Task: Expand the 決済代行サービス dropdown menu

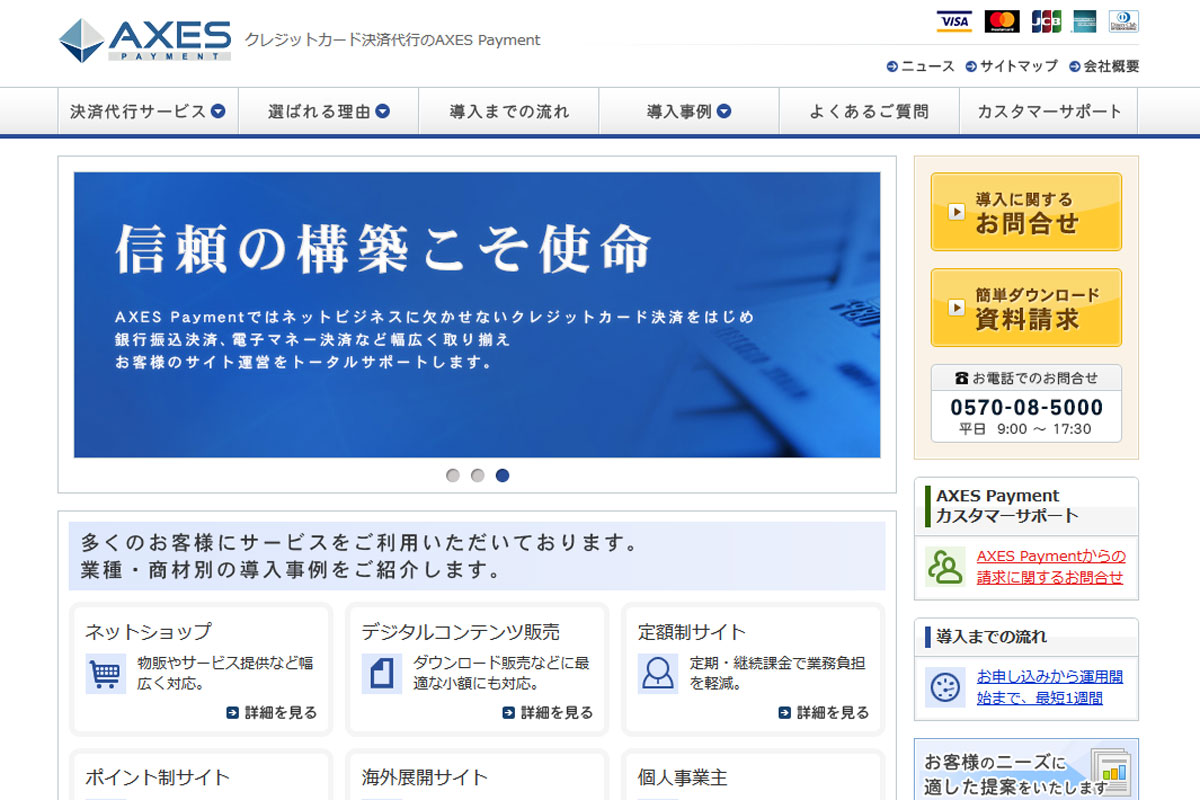Action: click(148, 111)
